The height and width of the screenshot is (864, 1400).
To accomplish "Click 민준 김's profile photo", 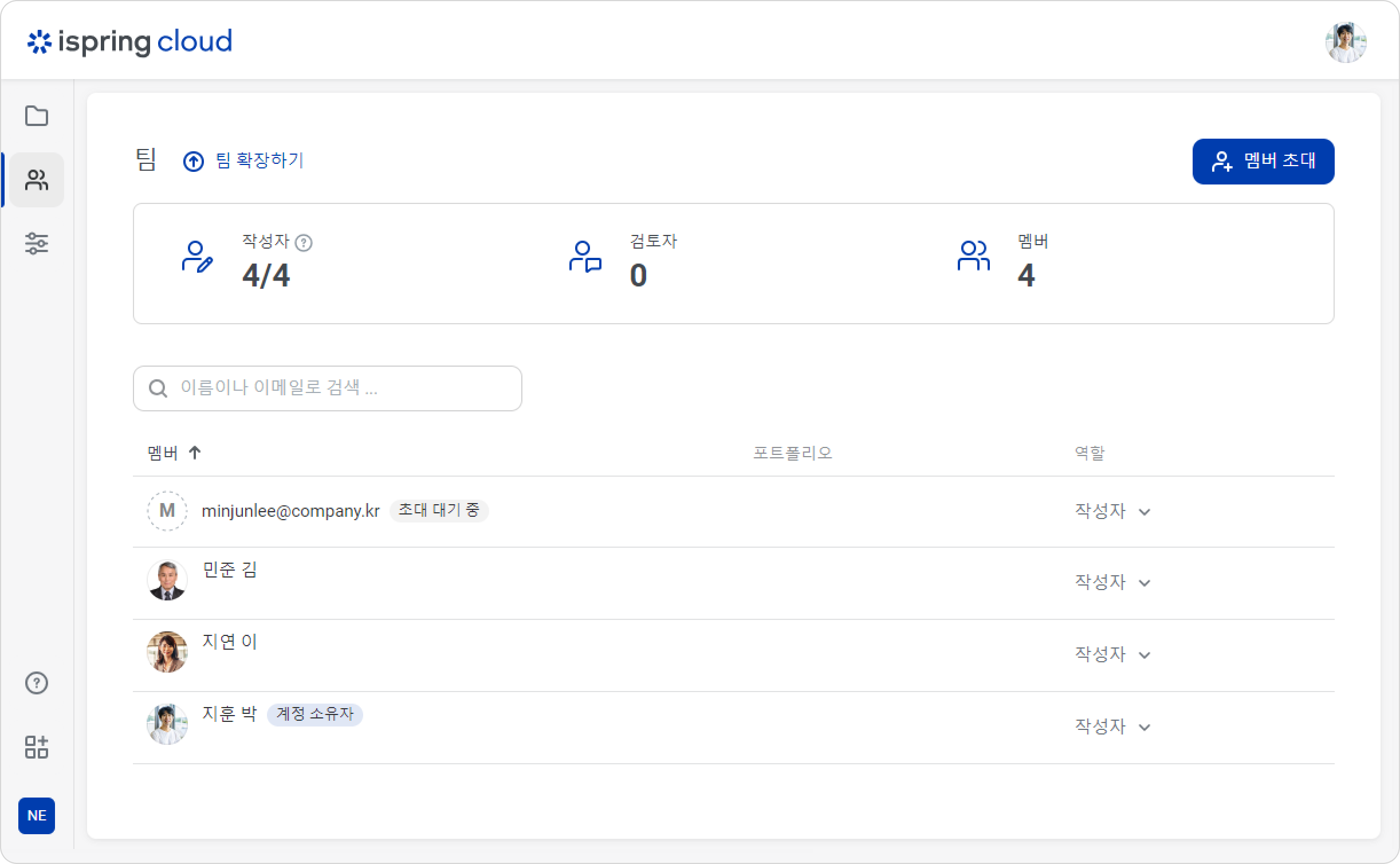I will [x=167, y=580].
